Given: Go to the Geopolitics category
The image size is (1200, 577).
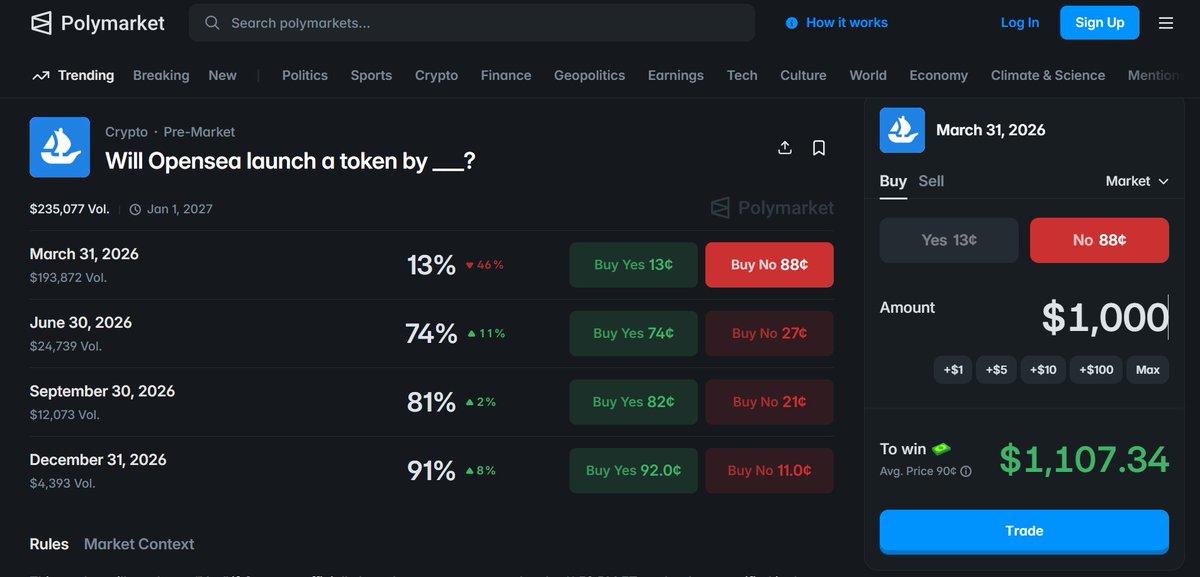Looking at the screenshot, I should point(590,76).
